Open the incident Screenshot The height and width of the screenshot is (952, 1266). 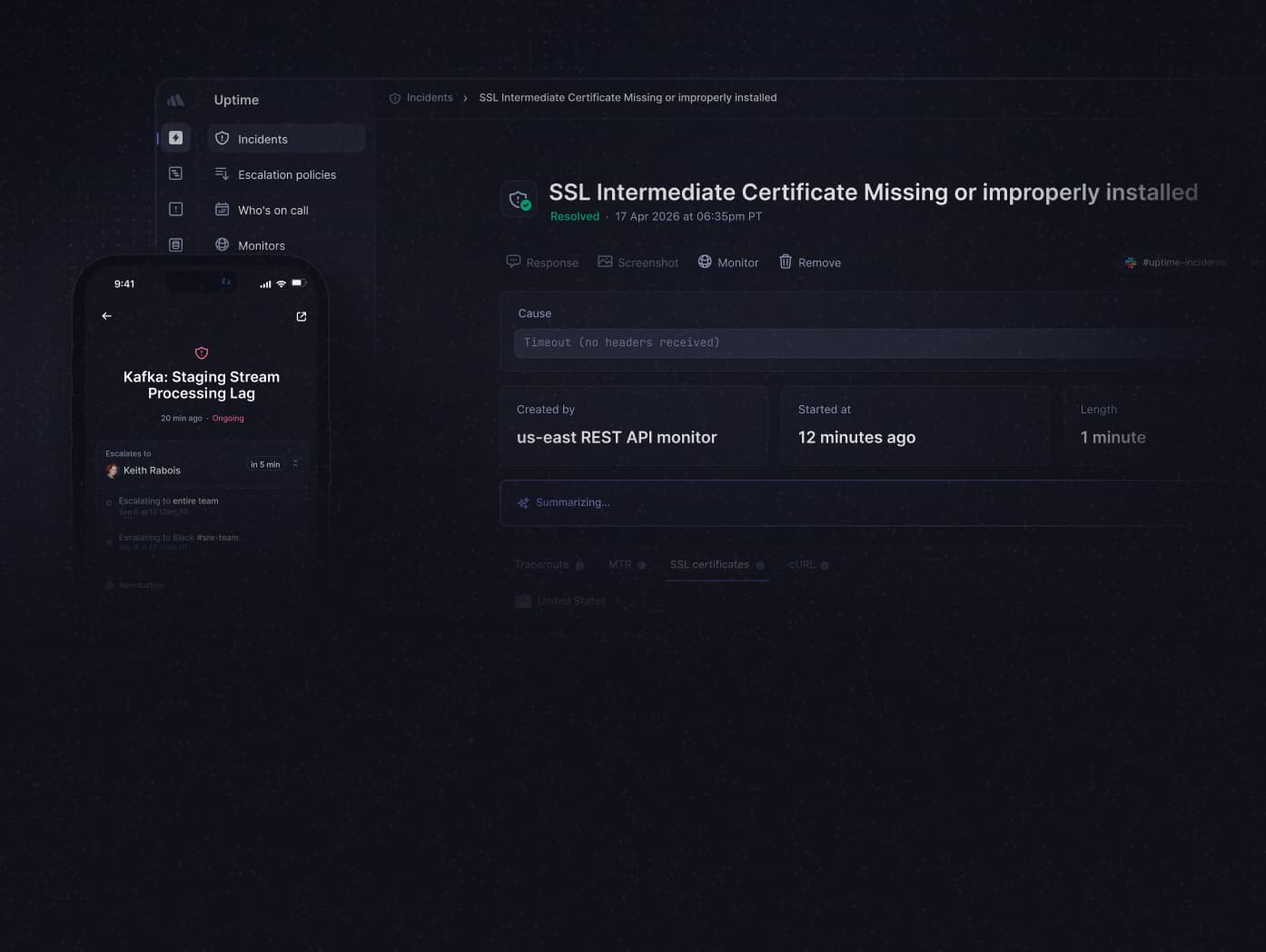(x=638, y=263)
